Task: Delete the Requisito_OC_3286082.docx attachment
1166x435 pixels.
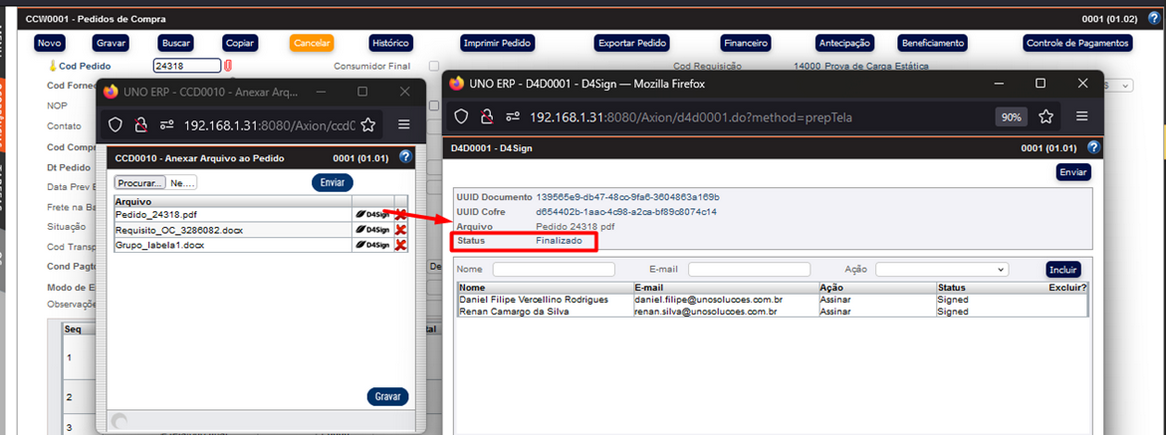Action: pos(401,230)
